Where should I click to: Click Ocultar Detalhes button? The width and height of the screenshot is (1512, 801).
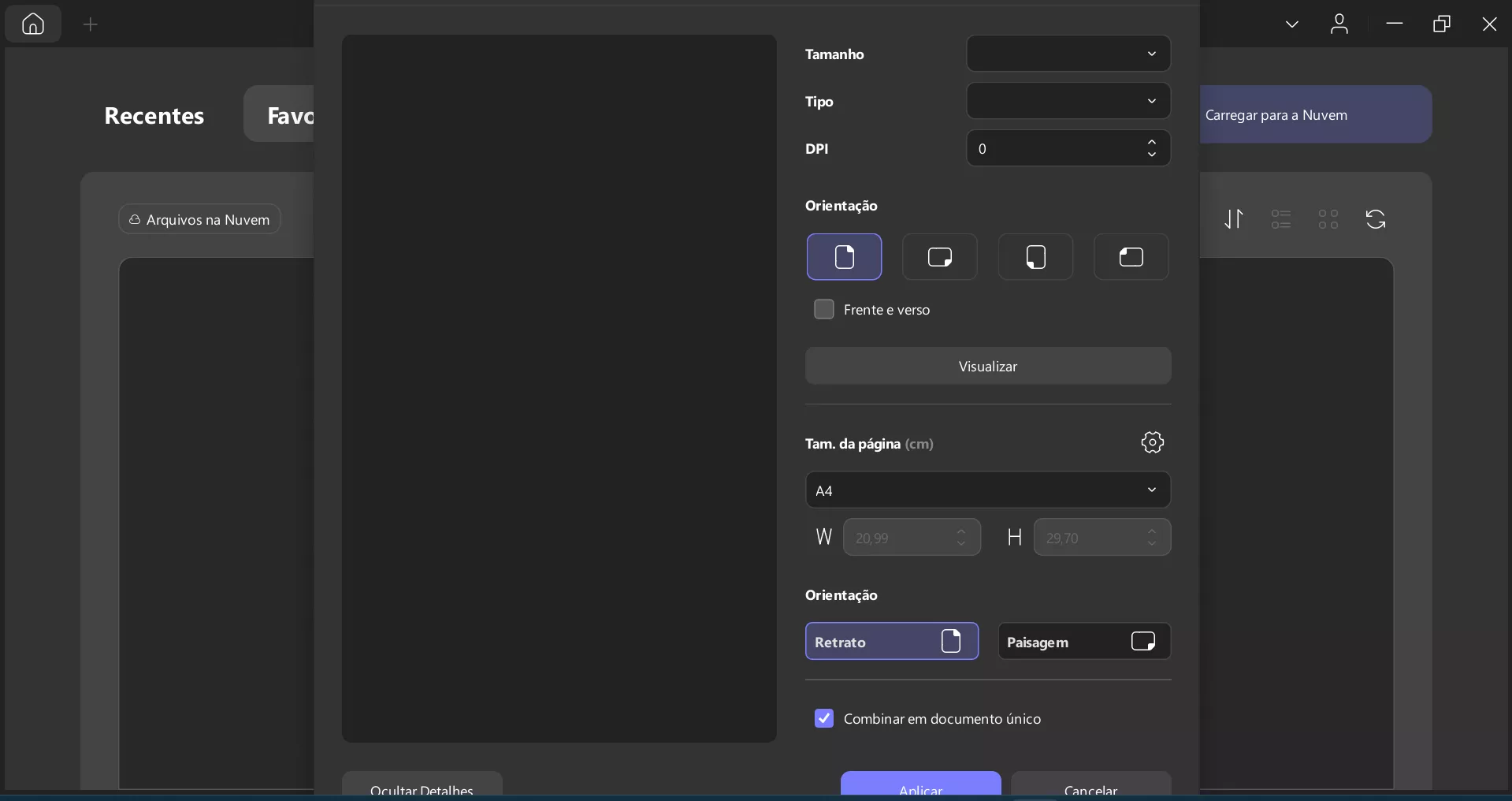point(422,784)
